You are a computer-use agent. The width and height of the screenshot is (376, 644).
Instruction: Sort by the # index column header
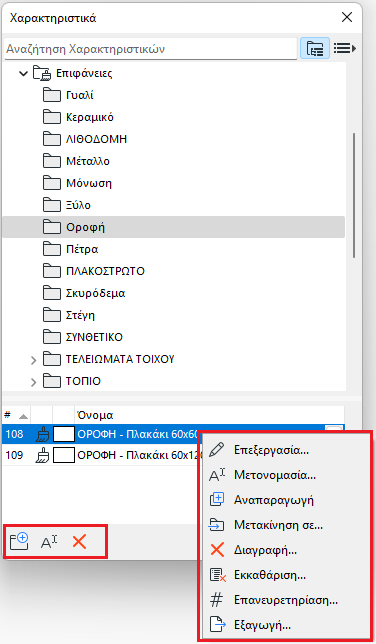point(16,415)
